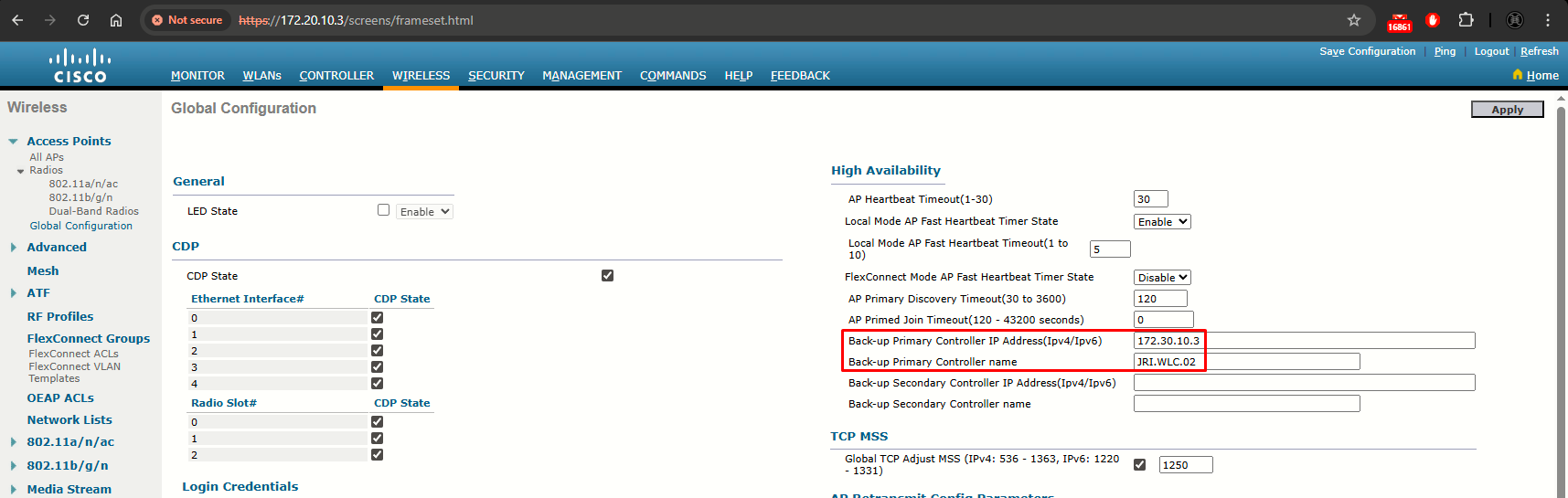The width and height of the screenshot is (1568, 498).
Task: Open FlexConnect ACLs in sidebar
Action: pyautogui.click(x=73, y=354)
